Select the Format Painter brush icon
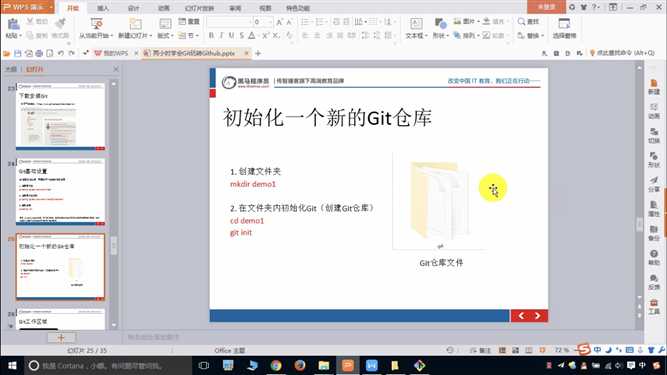The width and height of the screenshot is (667, 375). [60, 23]
